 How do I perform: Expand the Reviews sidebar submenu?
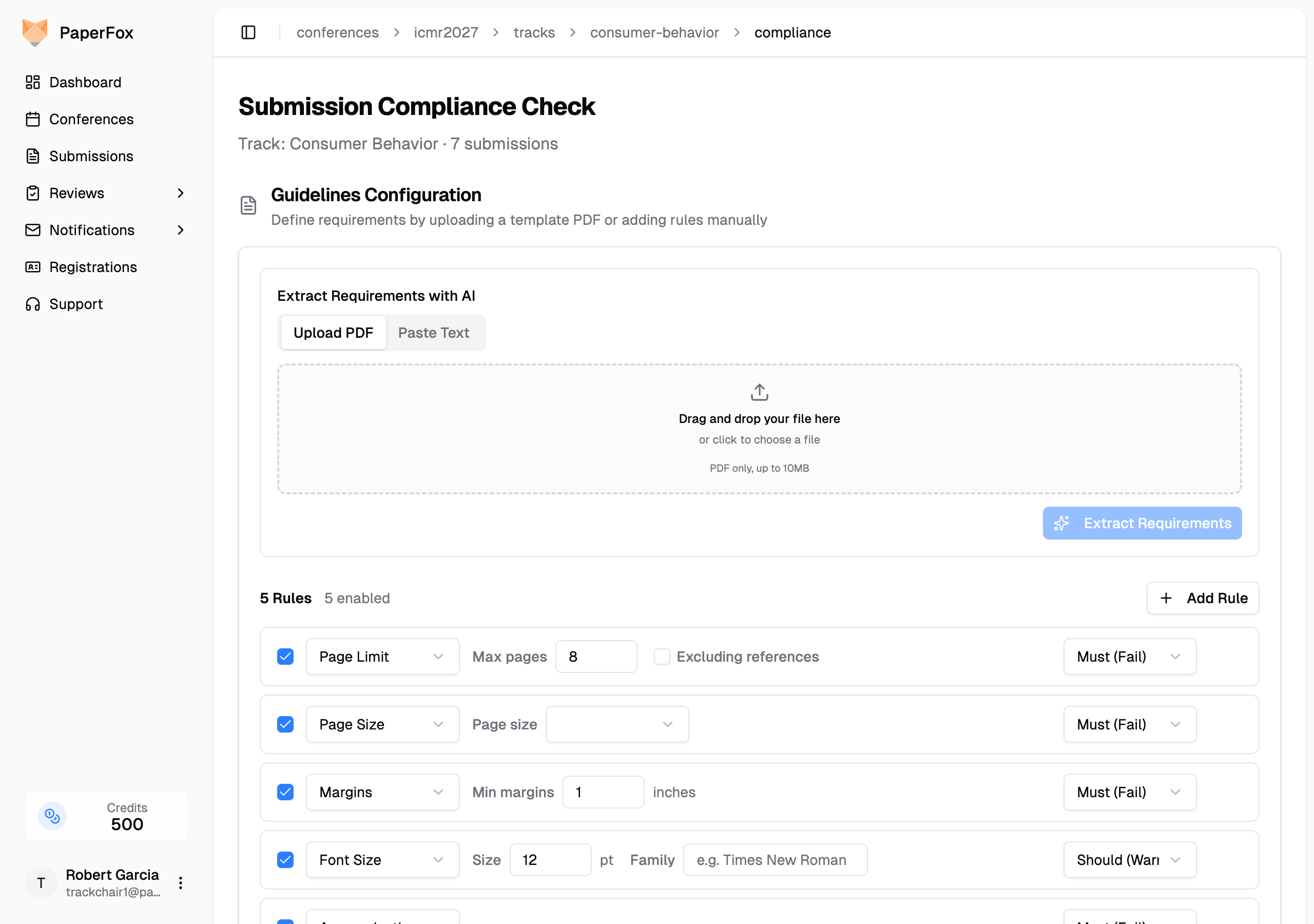click(x=180, y=194)
